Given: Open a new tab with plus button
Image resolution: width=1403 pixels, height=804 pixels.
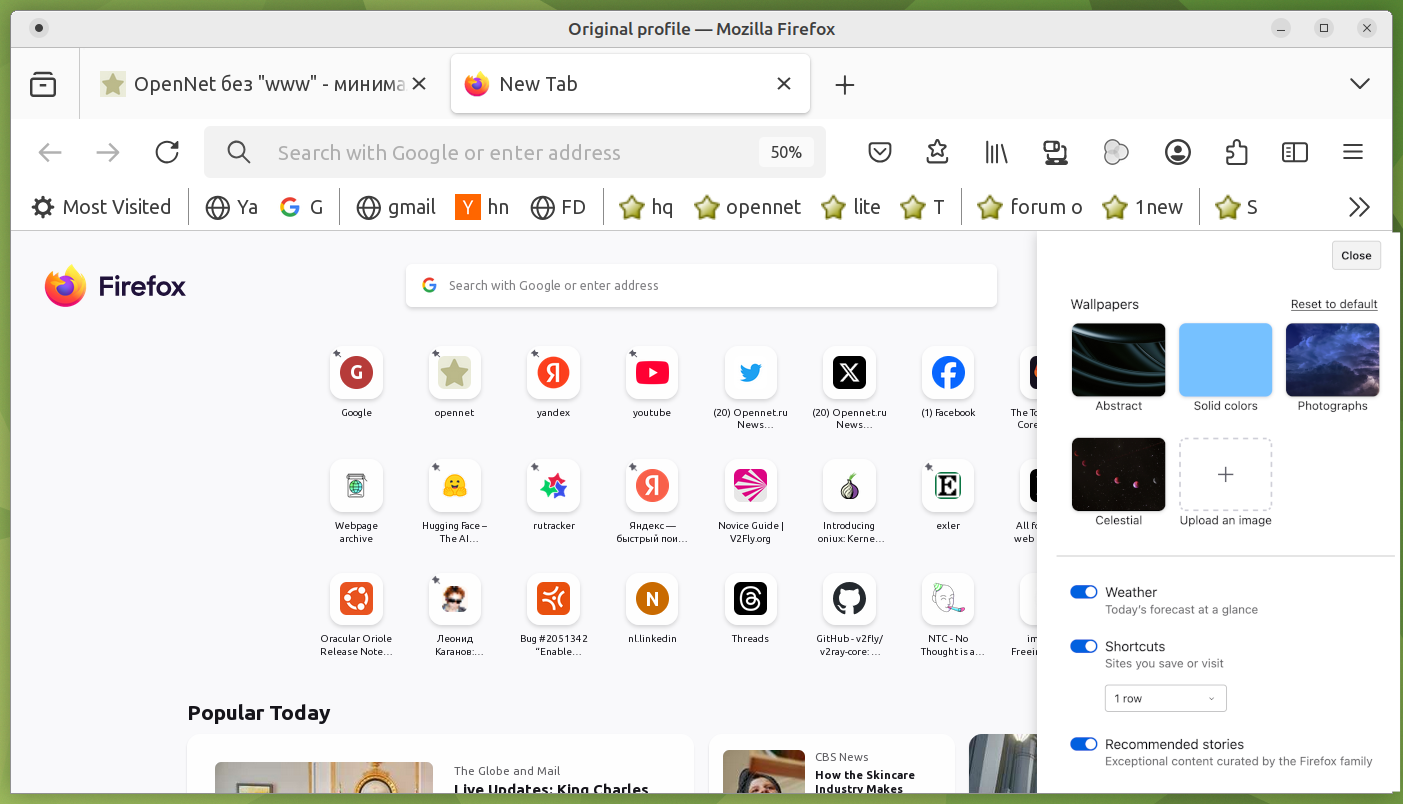Looking at the screenshot, I should [845, 85].
